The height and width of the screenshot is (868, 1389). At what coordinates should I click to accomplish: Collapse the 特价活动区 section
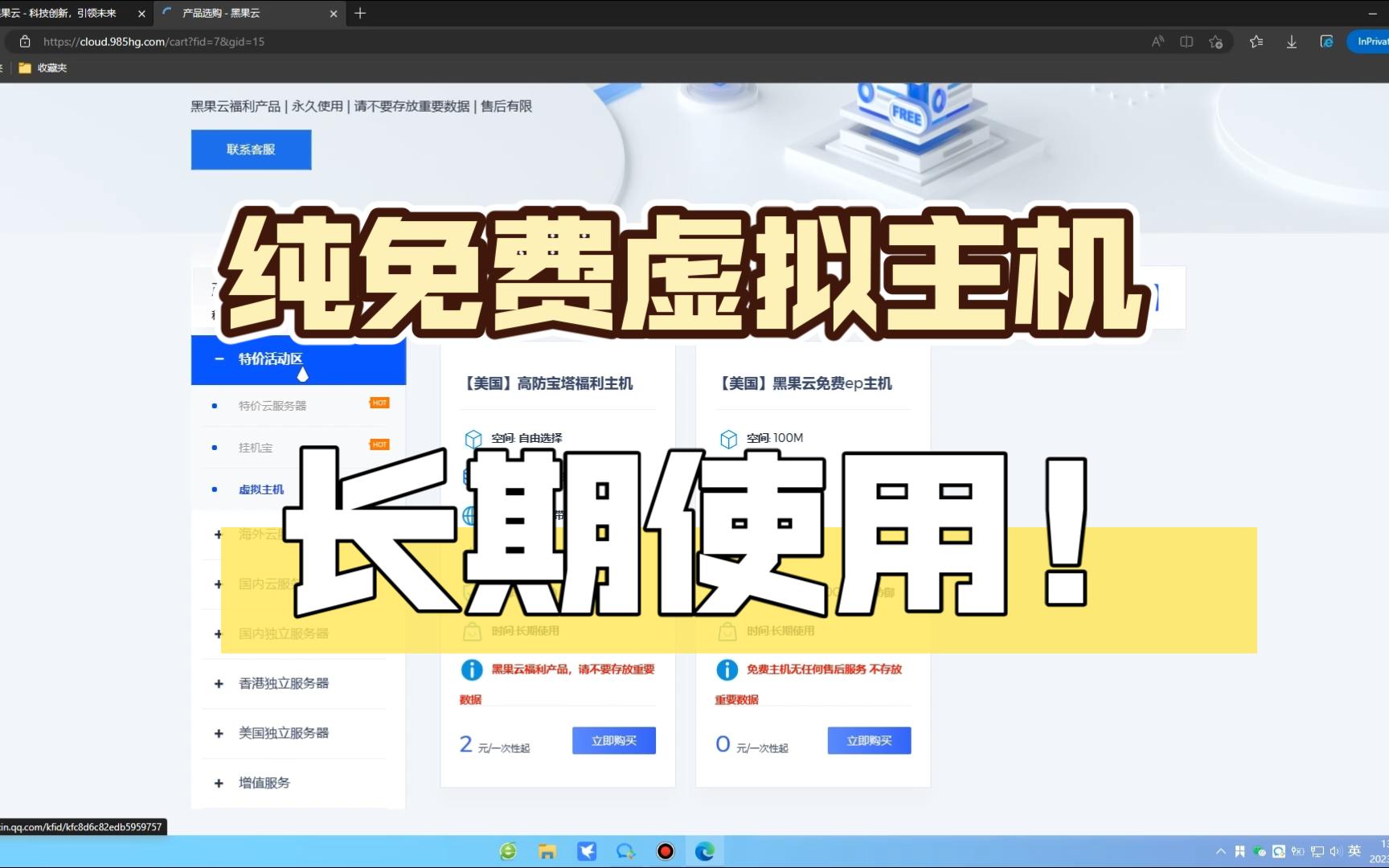(298, 359)
